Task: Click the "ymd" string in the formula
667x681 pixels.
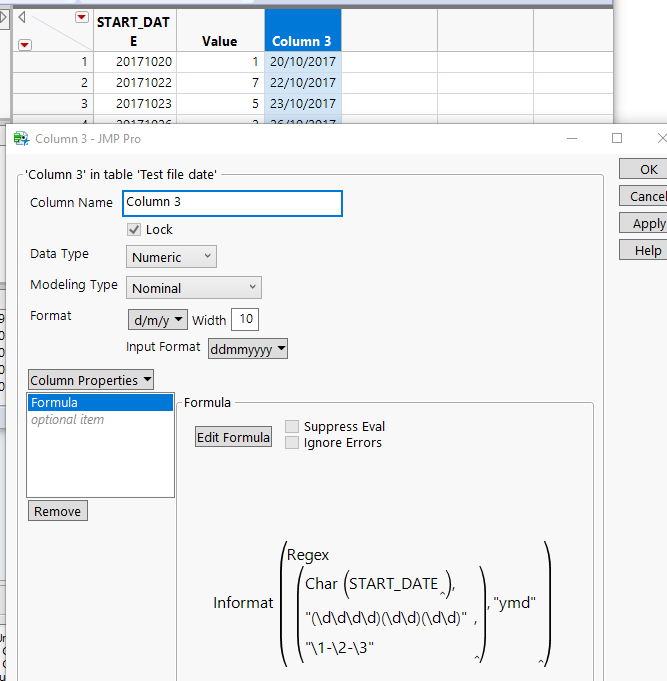Action: pos(515,602)
